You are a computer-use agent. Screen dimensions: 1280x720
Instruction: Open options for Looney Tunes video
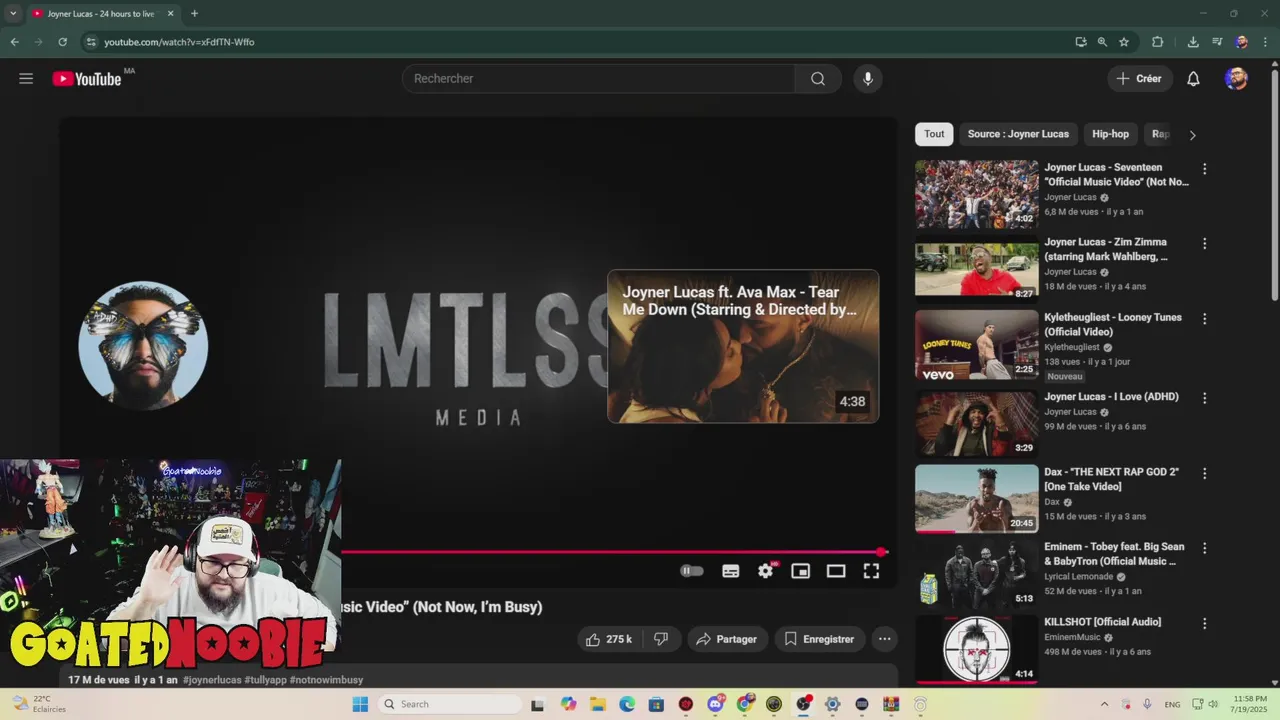coord(1204,319)
